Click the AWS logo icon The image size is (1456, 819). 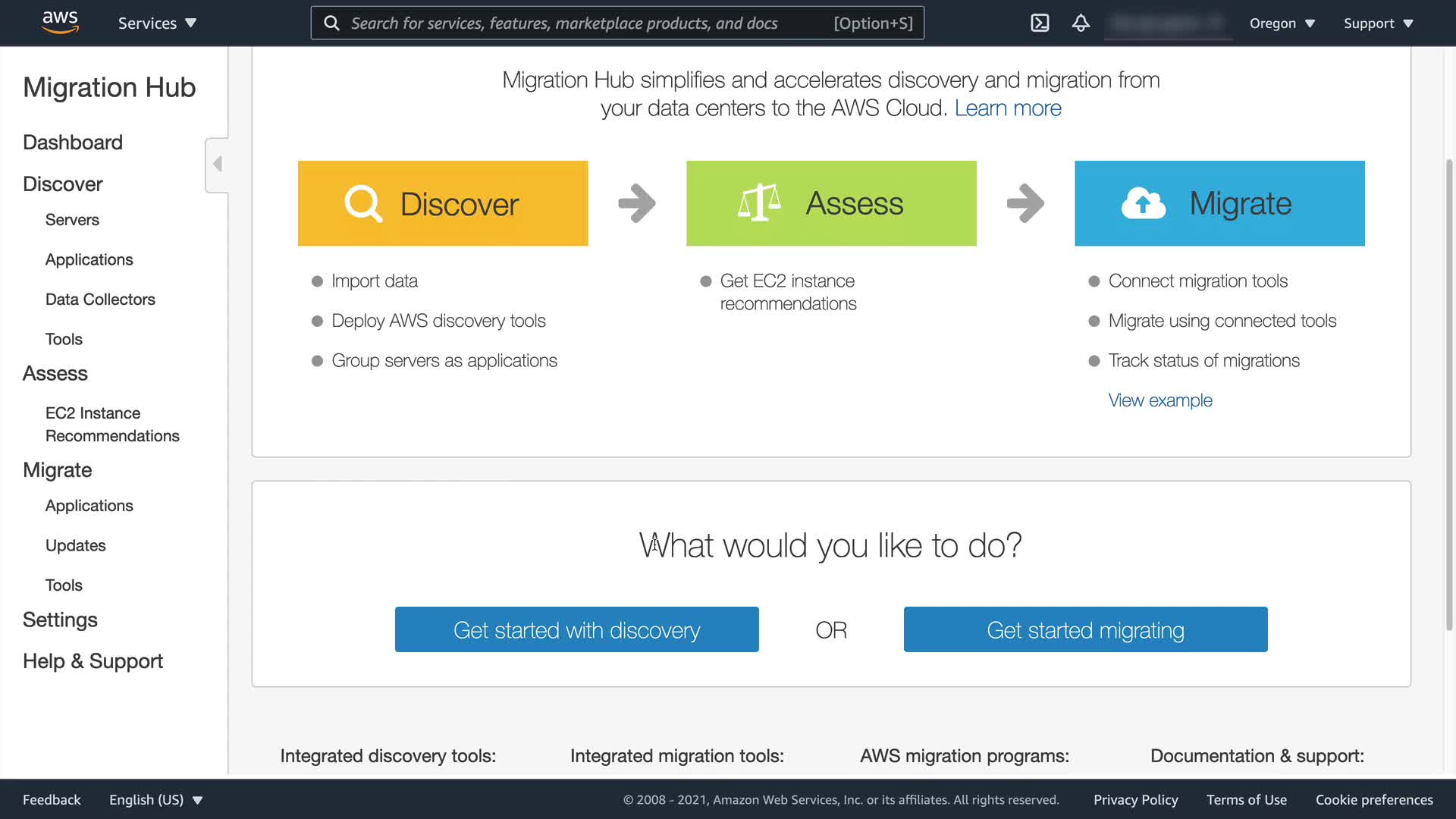(60, 23)
